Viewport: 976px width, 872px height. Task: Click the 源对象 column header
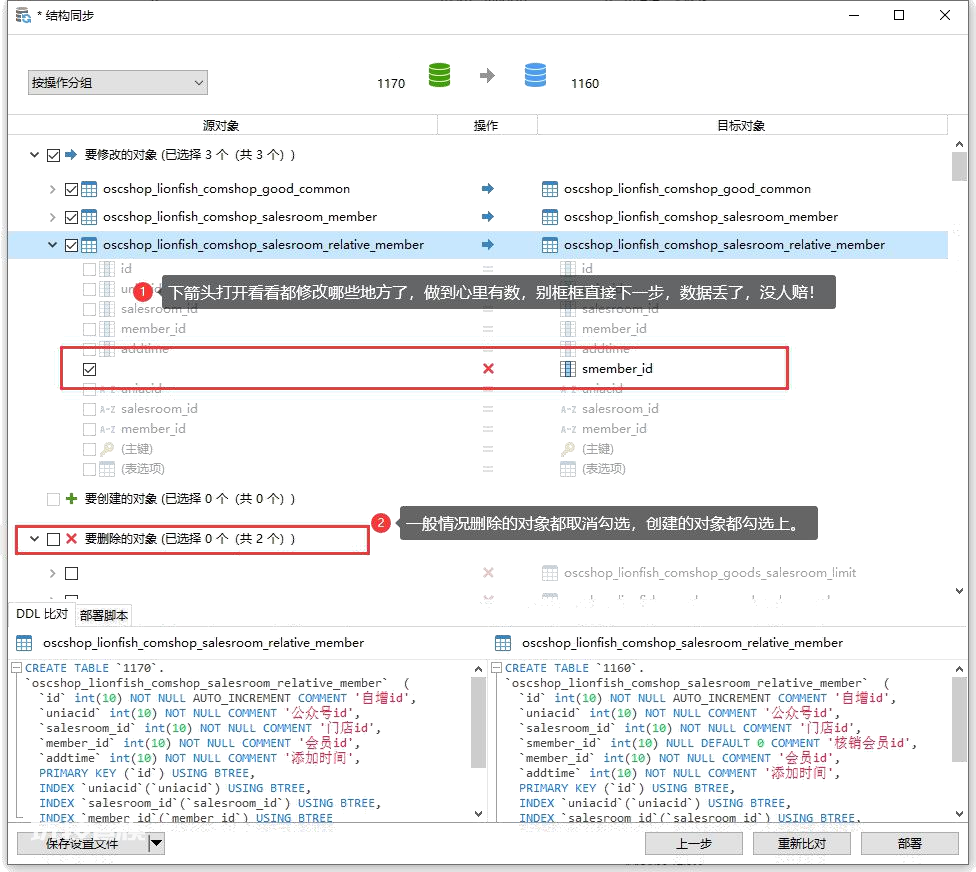pos(222,125)
